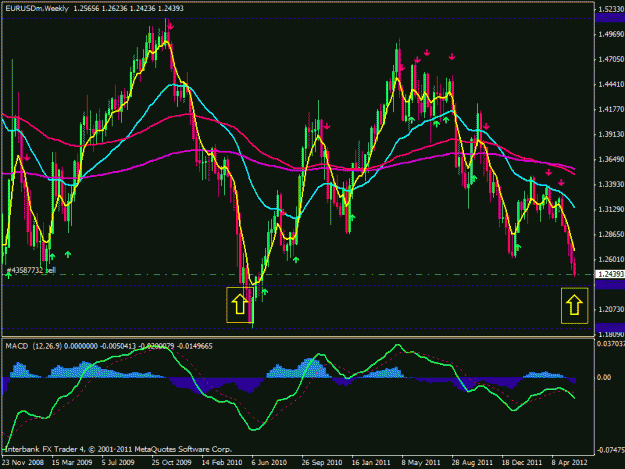Click the 28 Aug 2011 date label
Image resolution: width=625 pixels, height=469 pixels.
472,463
